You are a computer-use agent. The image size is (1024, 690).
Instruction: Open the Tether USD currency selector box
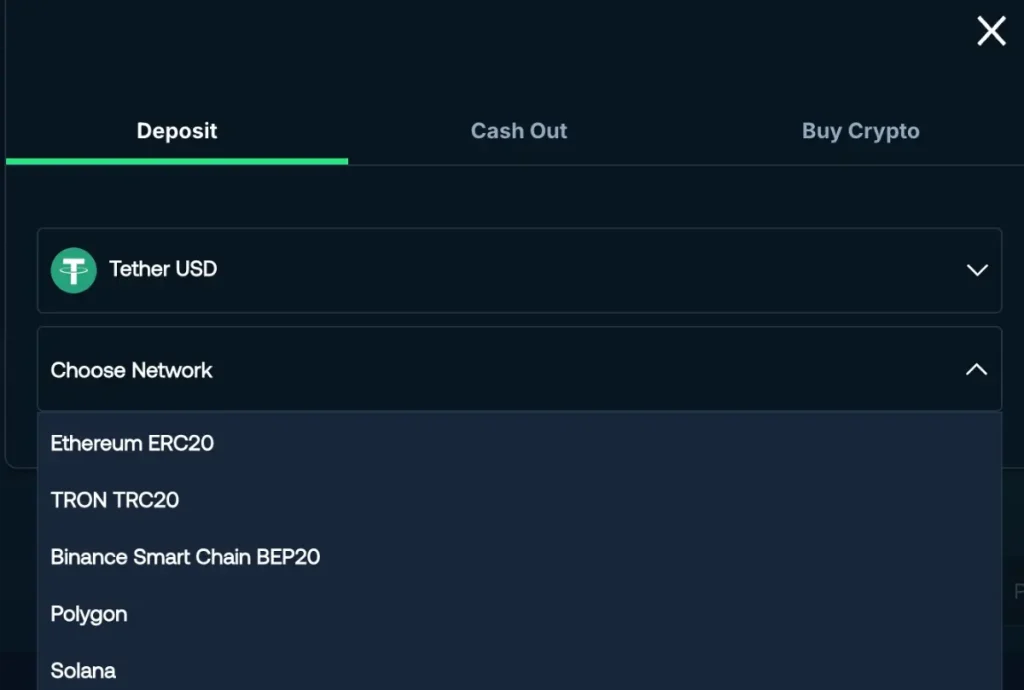(x=519, y=270)
